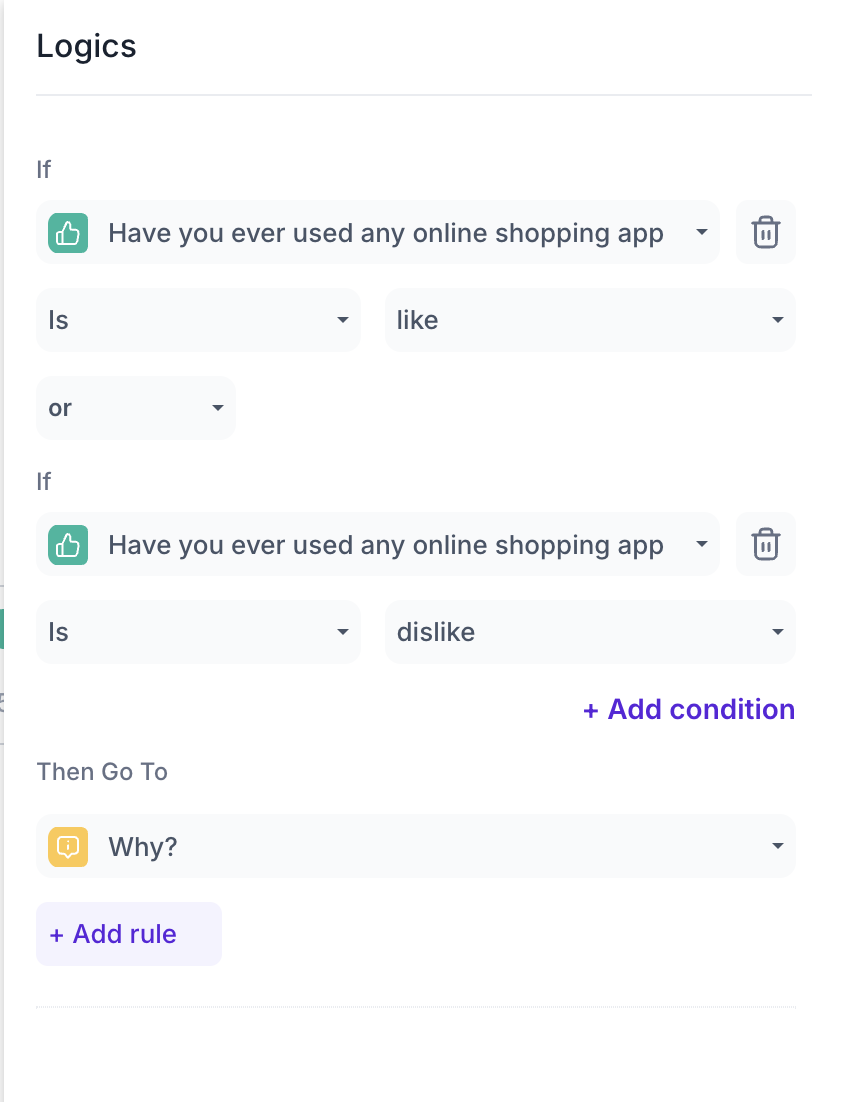Open the second question selector dropdown
This screenshot has height=1102, width=844.
[377, 545]
